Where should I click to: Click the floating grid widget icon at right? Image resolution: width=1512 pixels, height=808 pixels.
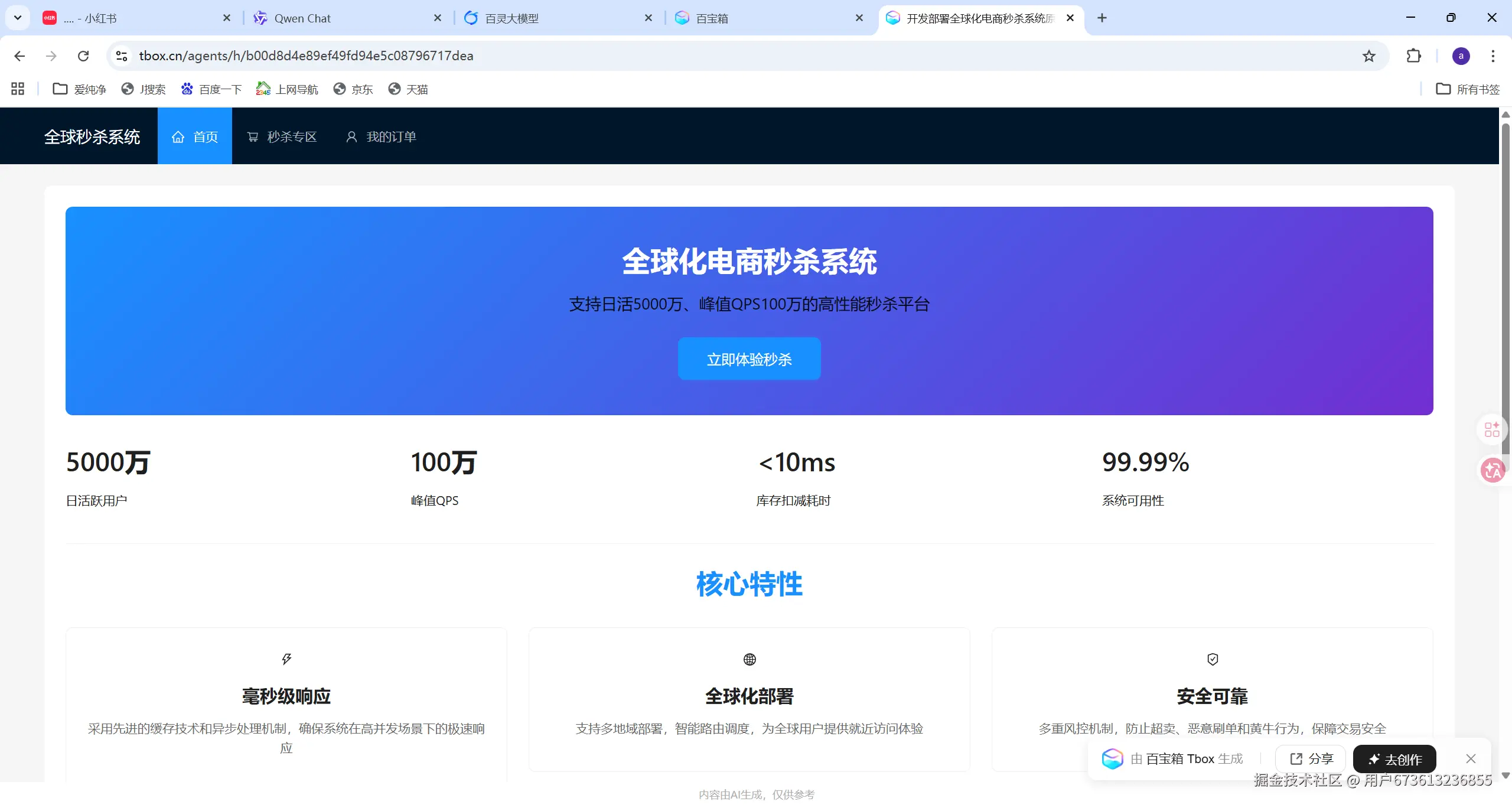click(1492, 429)
